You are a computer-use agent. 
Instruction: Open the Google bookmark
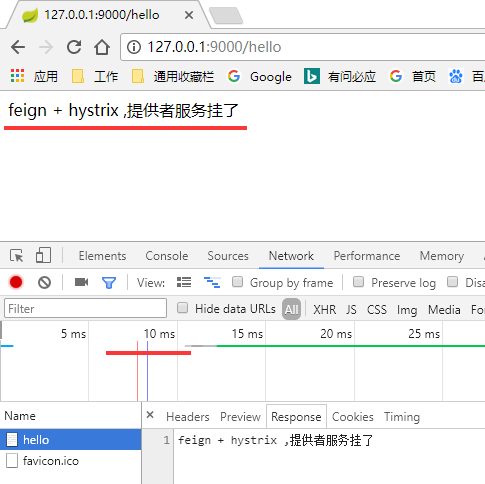coord(259,76)
